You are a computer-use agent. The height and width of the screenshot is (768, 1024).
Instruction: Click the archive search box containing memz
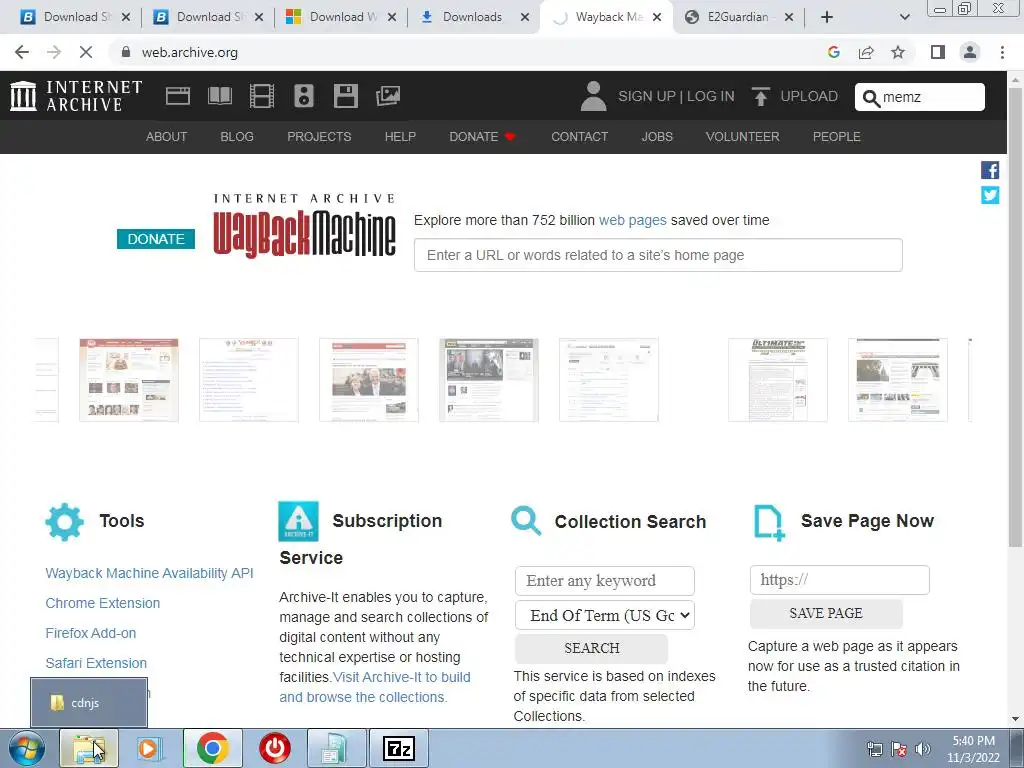click(920, 97)
